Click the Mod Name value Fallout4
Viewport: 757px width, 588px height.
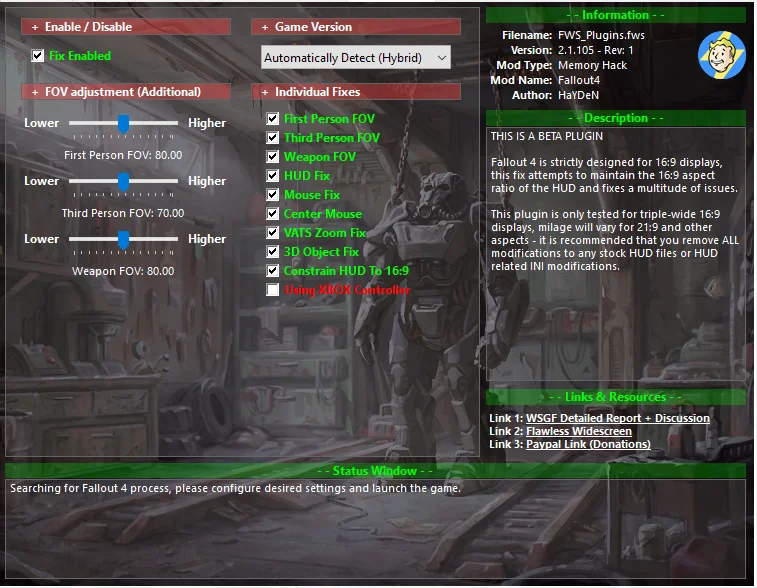[x=579, y=80]
